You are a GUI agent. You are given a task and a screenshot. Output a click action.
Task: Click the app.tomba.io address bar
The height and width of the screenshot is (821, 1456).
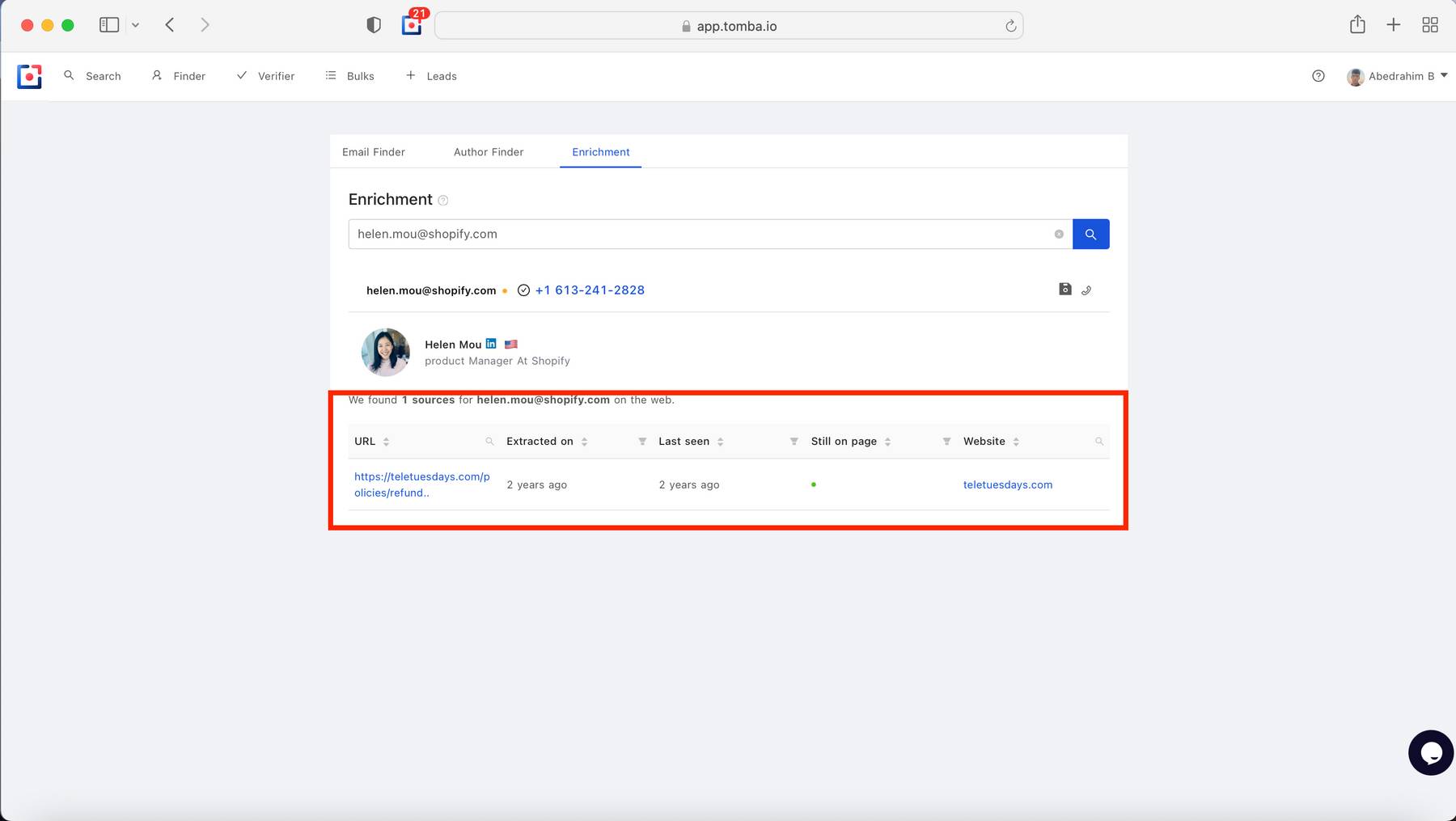[x=729, y=26]
